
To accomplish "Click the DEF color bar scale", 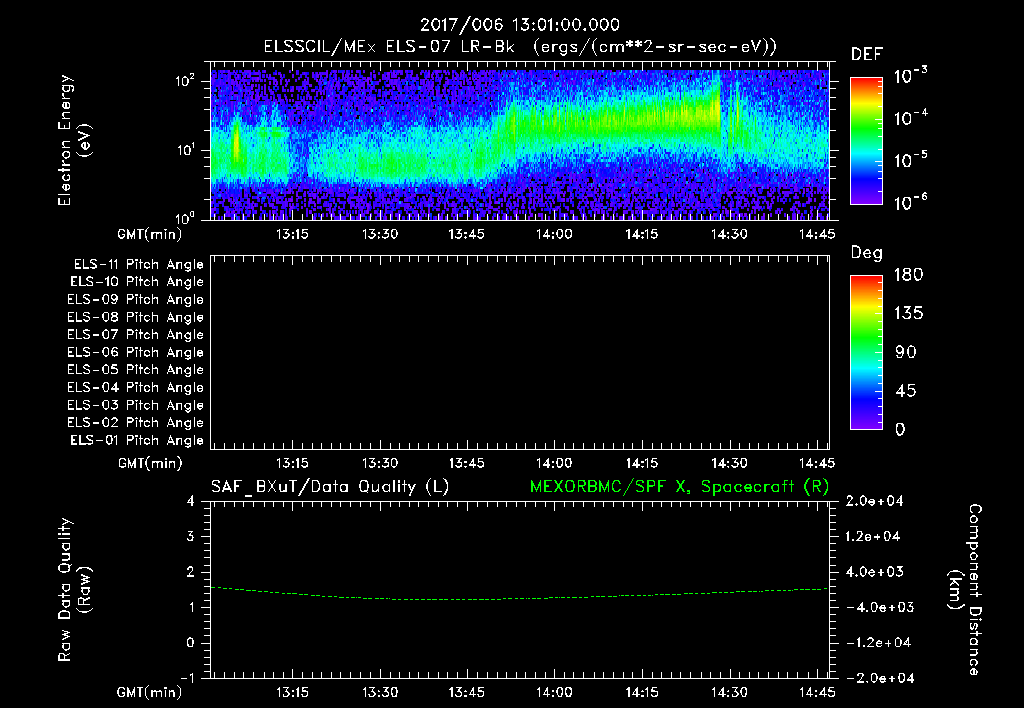I will pos(866,141).
